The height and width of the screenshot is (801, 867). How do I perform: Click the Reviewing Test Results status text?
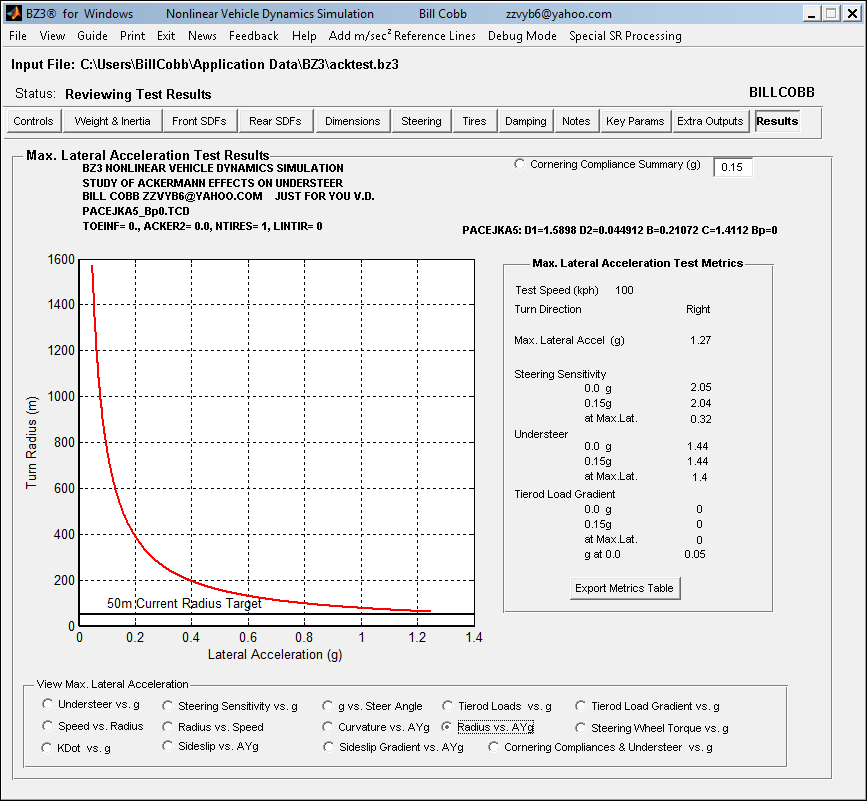(138, 94)
